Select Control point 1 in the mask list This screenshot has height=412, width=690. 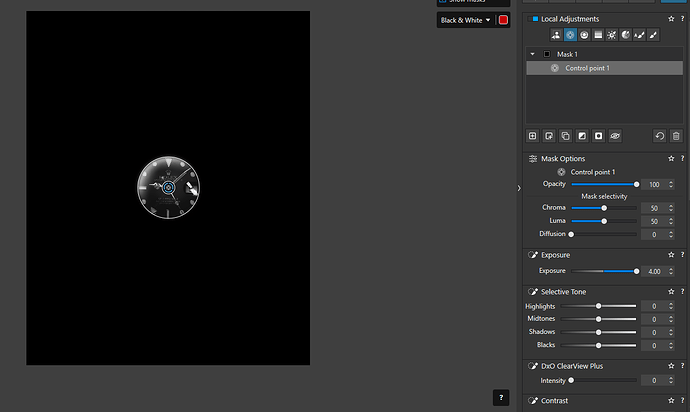(587, 68)
